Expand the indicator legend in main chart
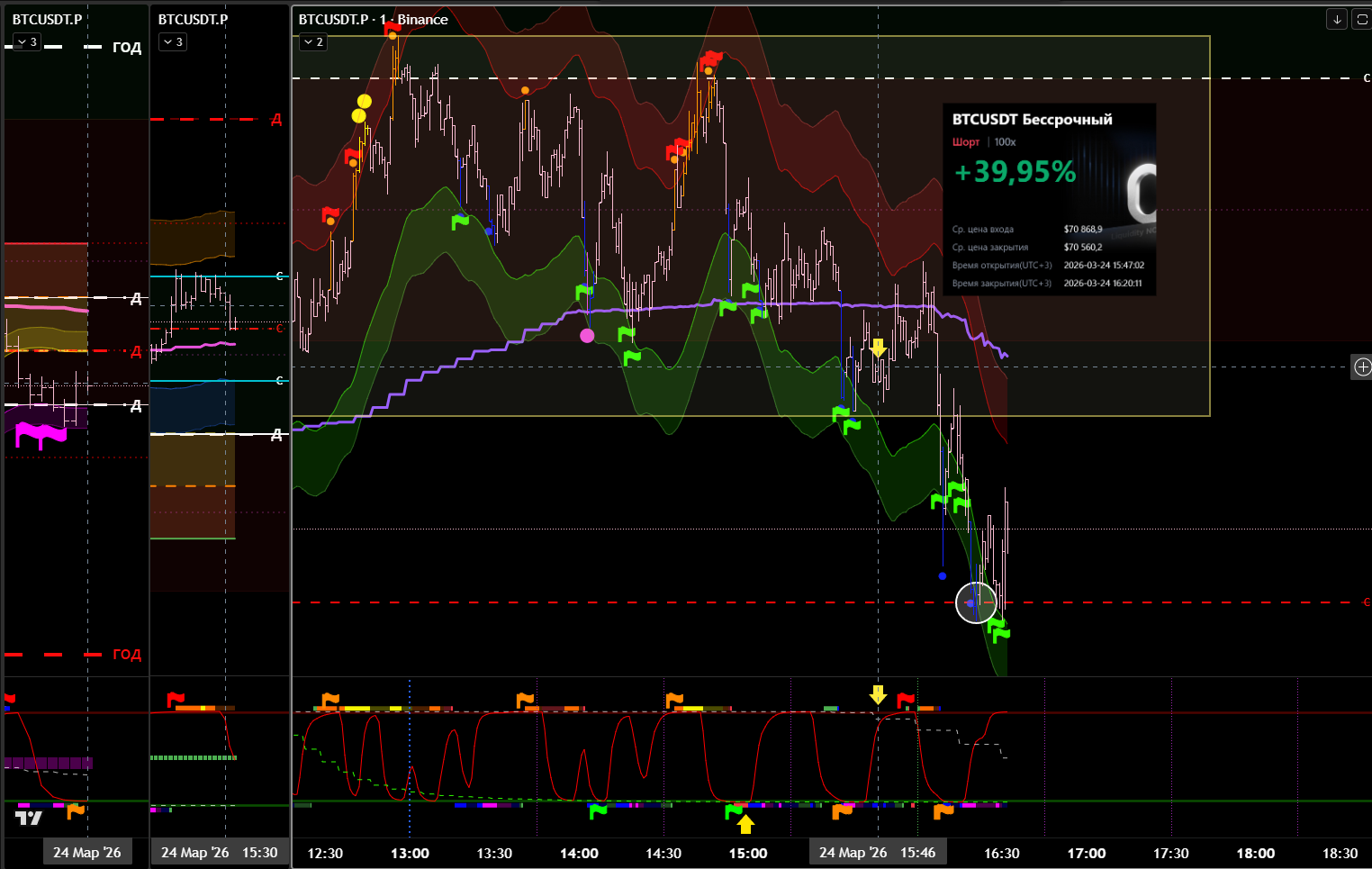This screenshot has height=869, width=1372. [x=313, y=42]
